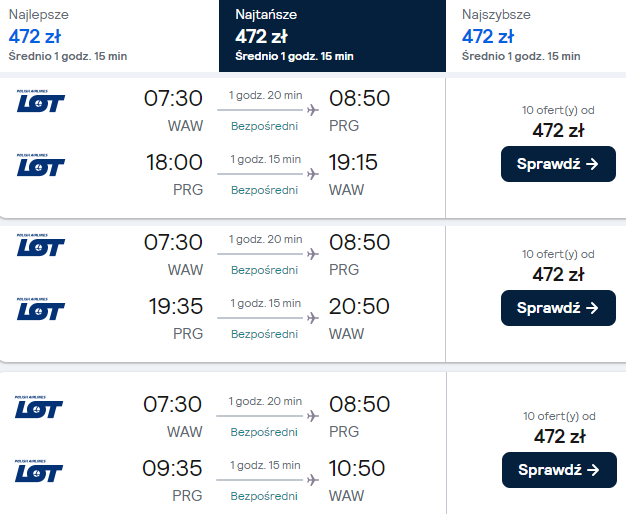Viewport: 626px width, 514px height.
Task: Click the 20:50 arrival time at WAW
Action: pos(359,306)
